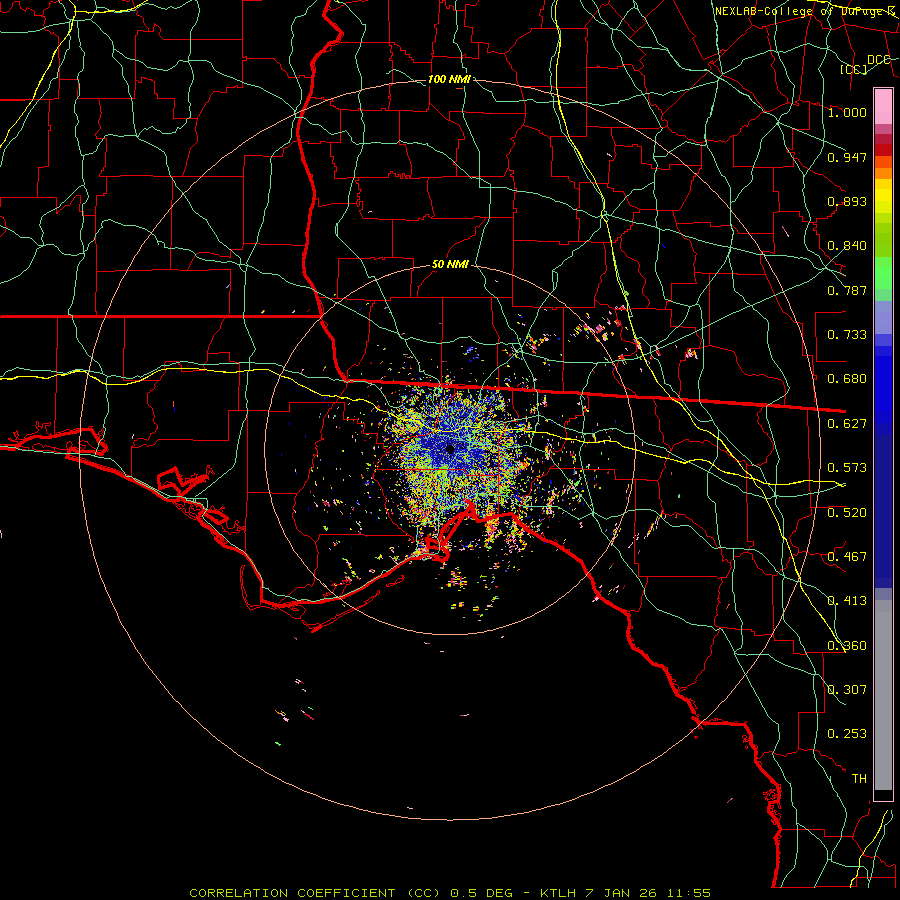Viewport: 900px width, 900px height.
Task: Pick the red segment of the color bar
Action: click(x=883, y=150)
